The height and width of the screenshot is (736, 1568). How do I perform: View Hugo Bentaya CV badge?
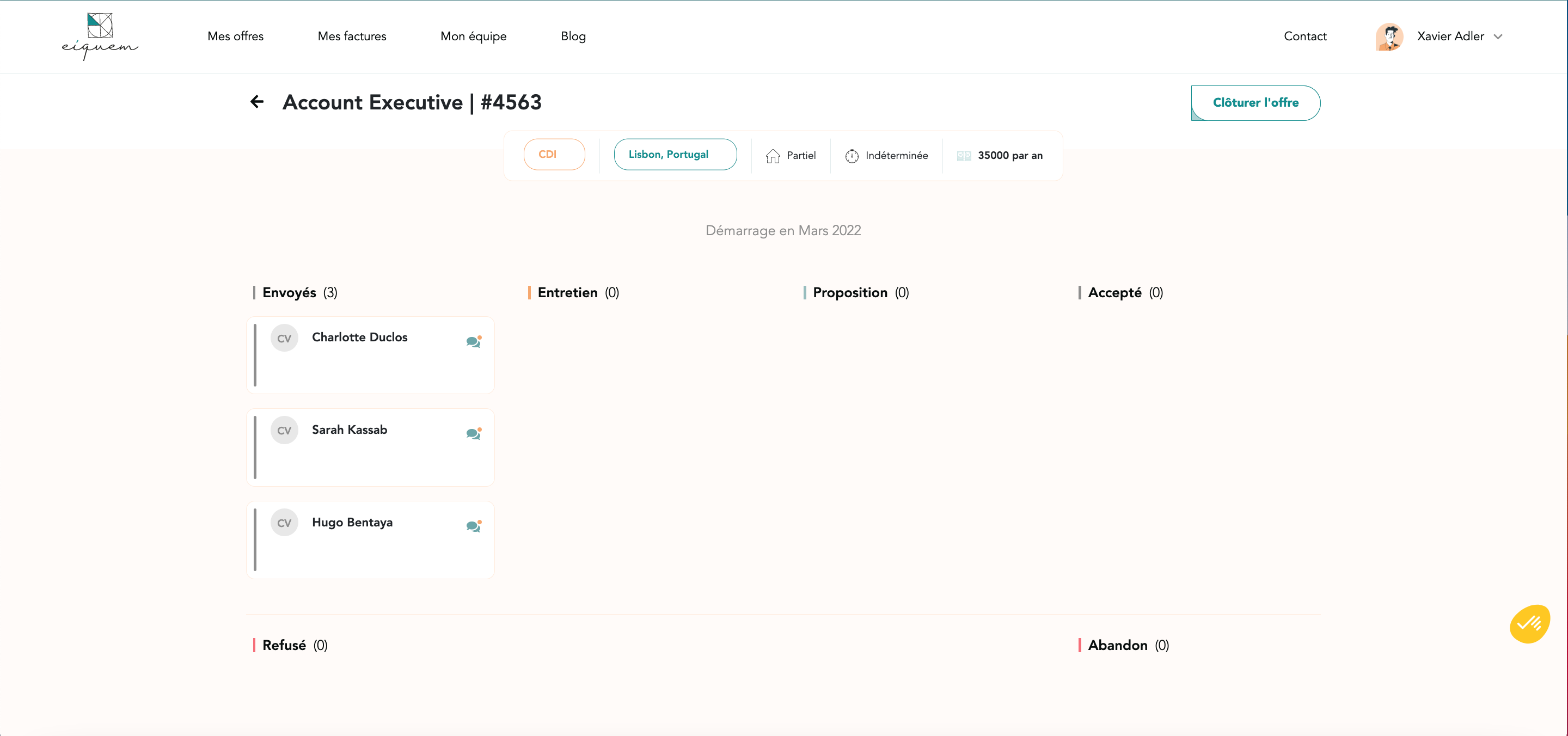(284, 523)
